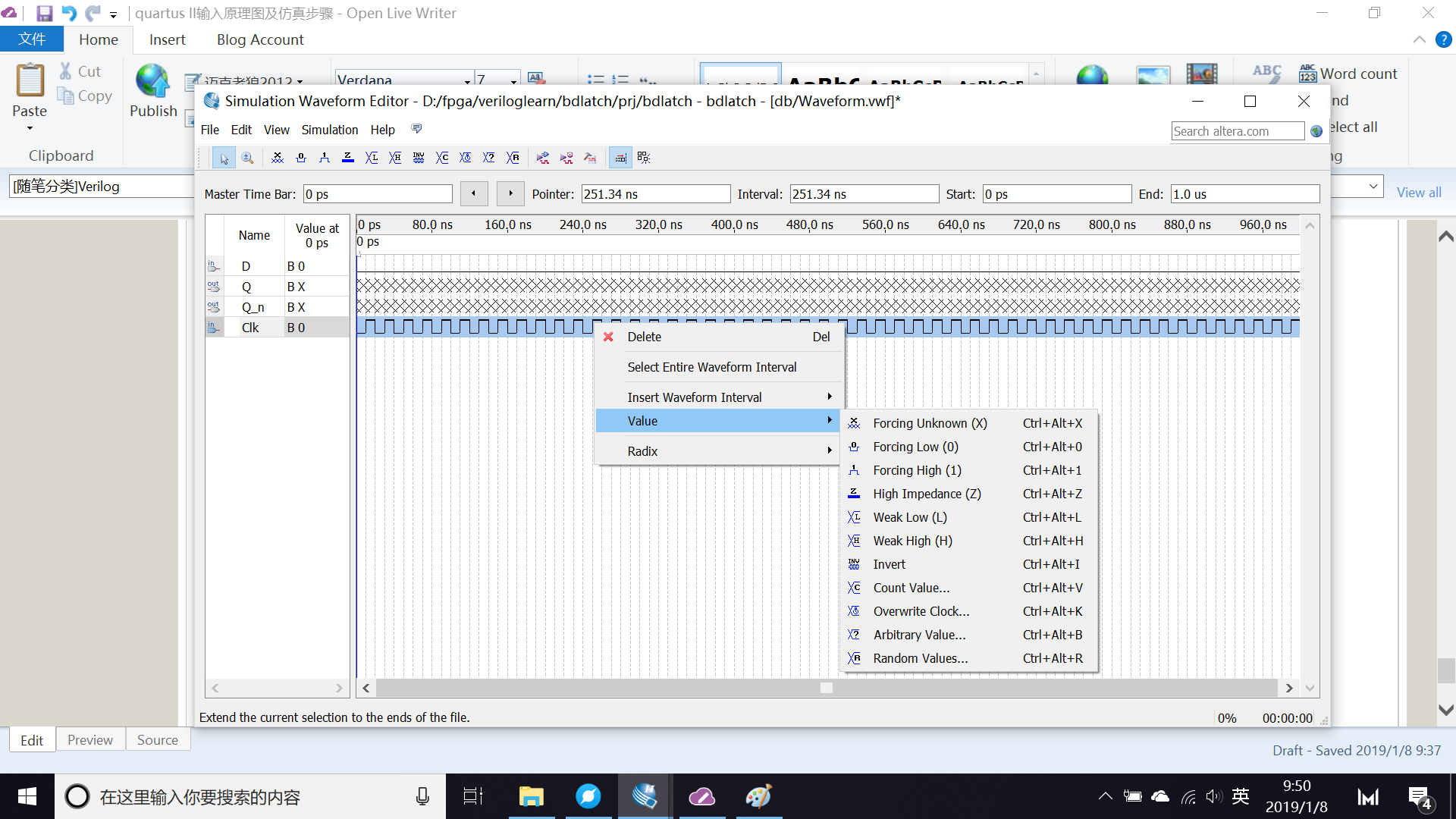Click Count Value (C) toolbar icon
This screenshot has width=1456, height=819.
[x=442, y=158]
